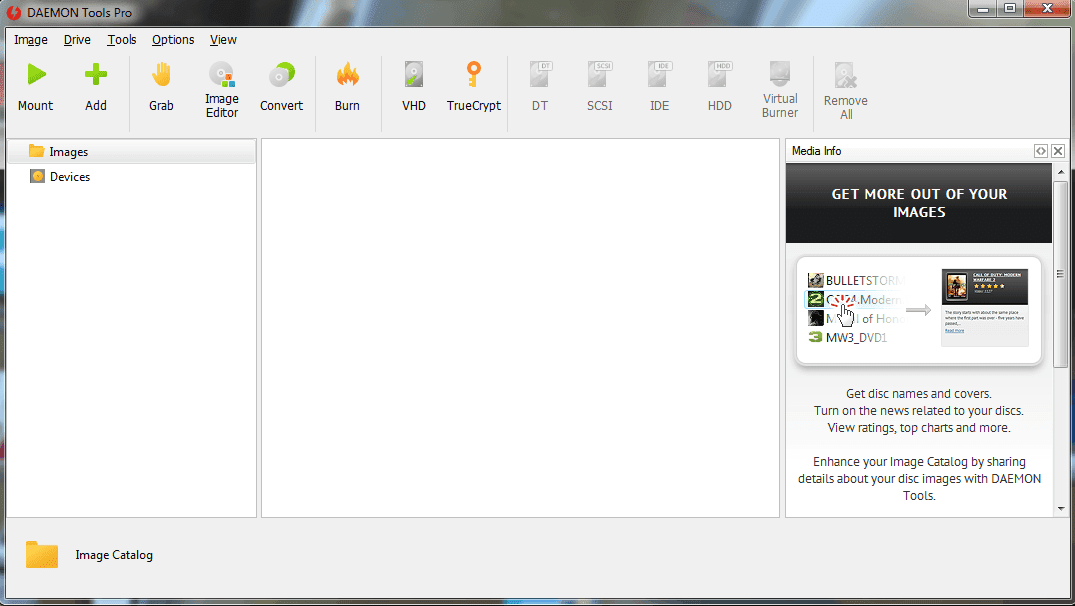Screen dimensions: 1075x606
Task: Click the Media Info scrollbar down arrow
Action: [1061, 509]
